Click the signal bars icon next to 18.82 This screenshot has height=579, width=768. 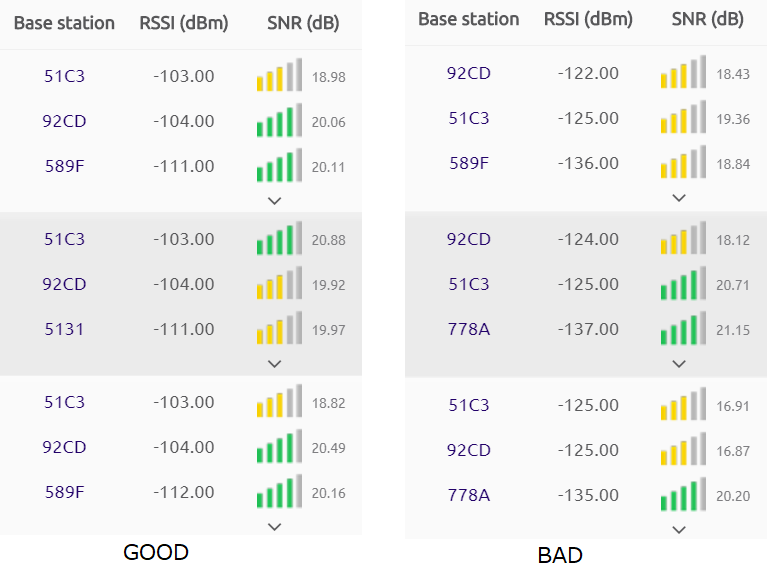[278, 403]
